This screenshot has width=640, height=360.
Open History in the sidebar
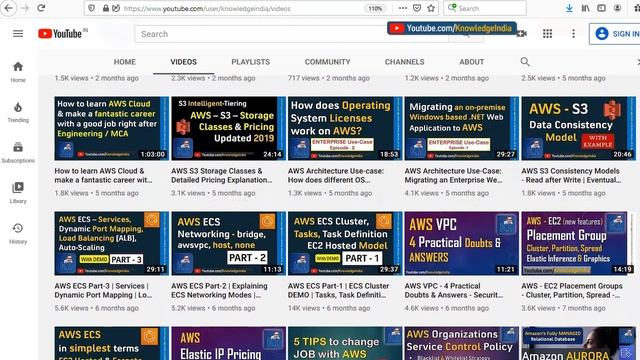[18, 233]
